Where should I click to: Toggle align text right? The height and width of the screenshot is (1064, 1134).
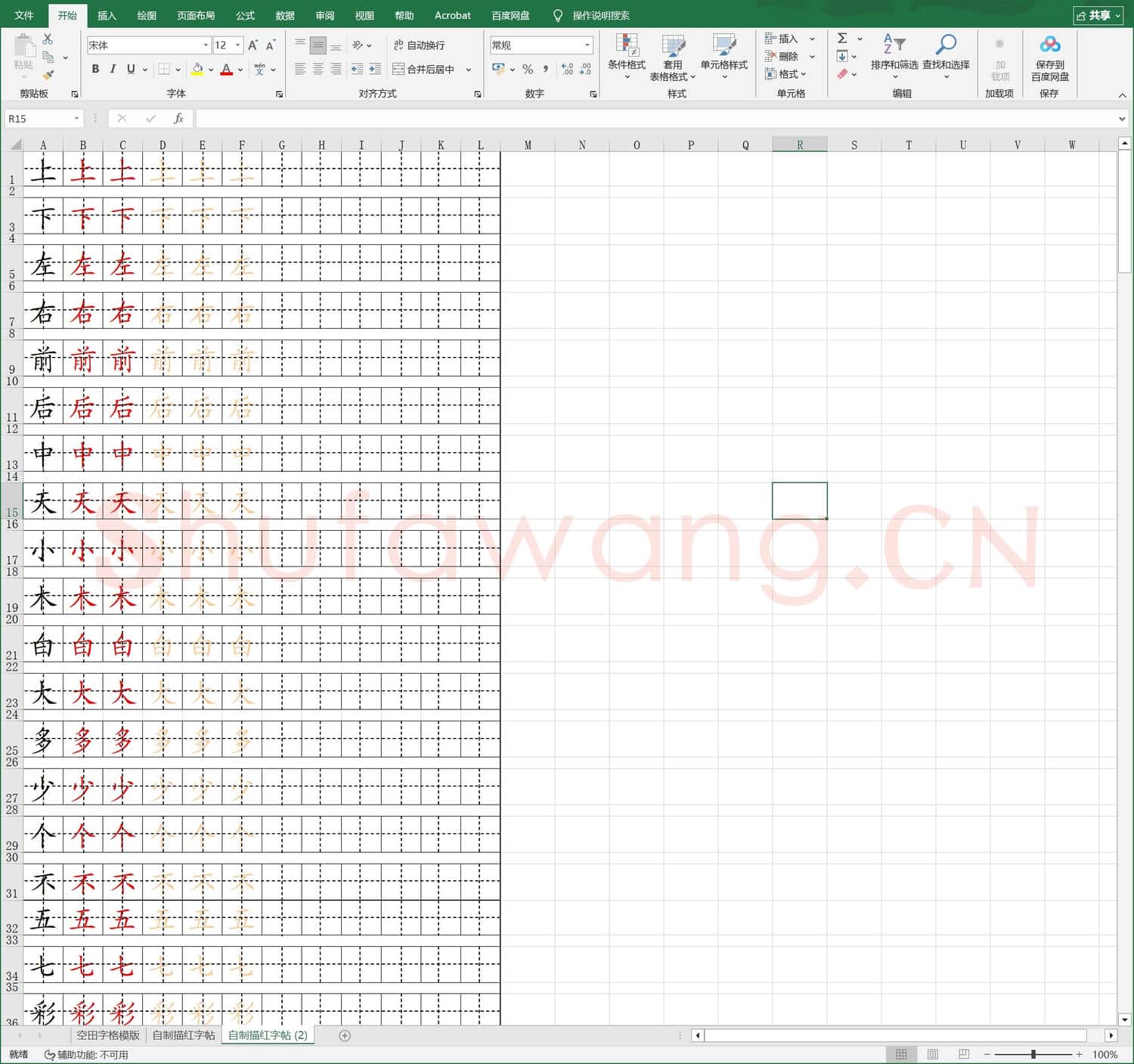[336, 69]
